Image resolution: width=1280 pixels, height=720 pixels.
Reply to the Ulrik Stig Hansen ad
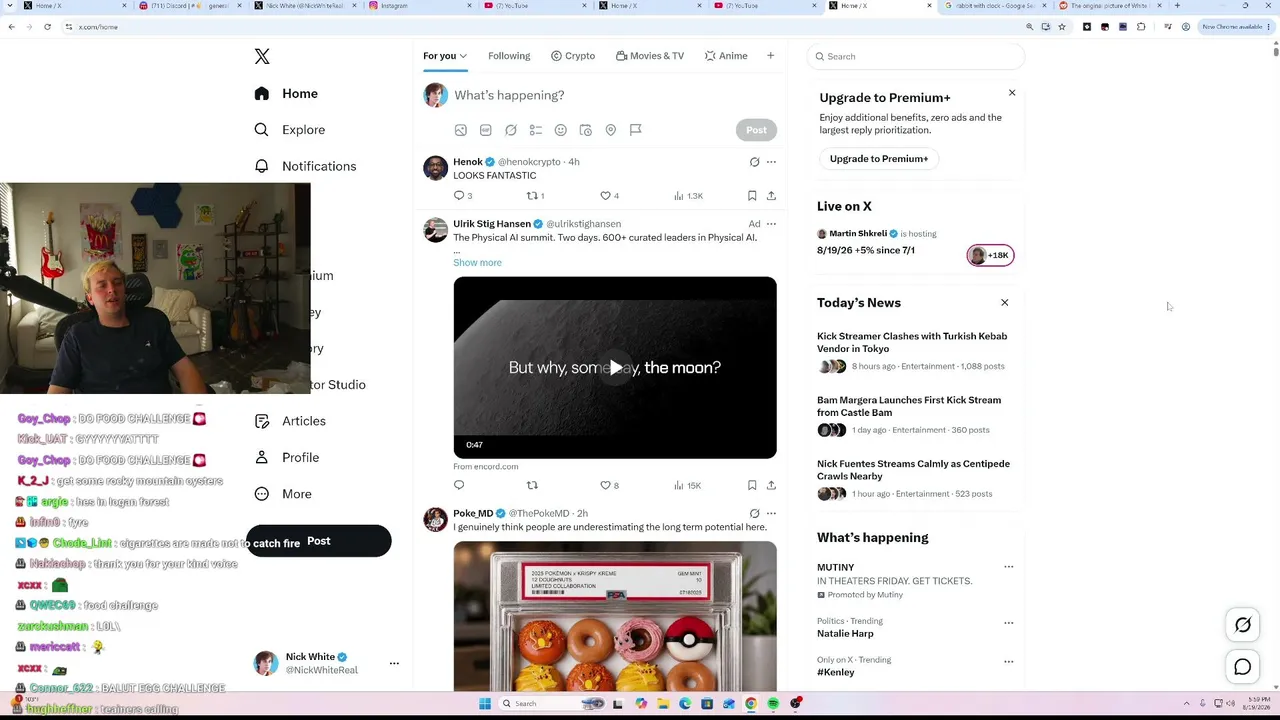pos(459,486)
